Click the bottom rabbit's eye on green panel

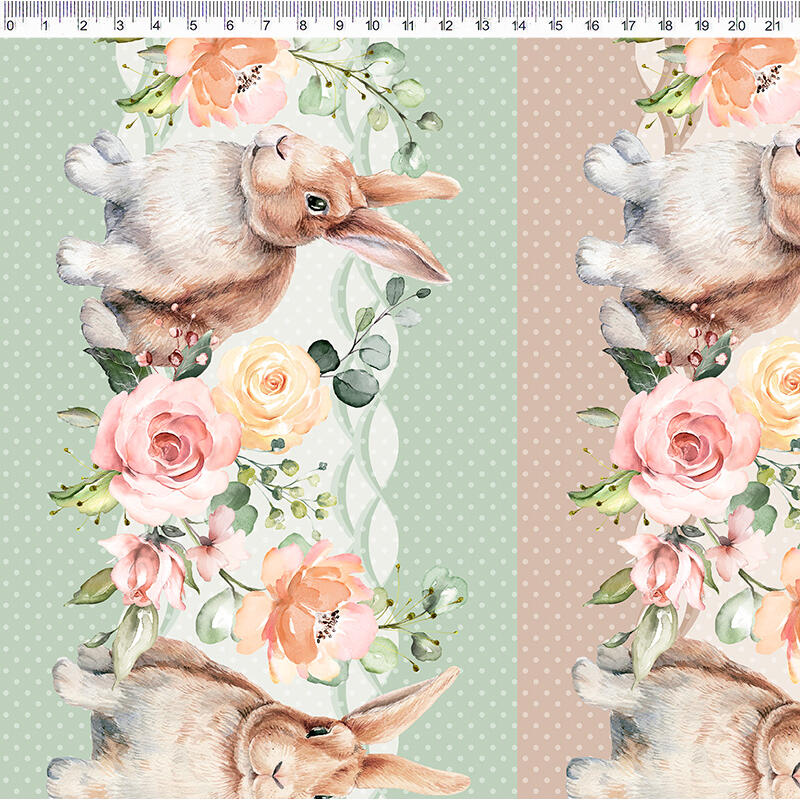coord(317,733)
